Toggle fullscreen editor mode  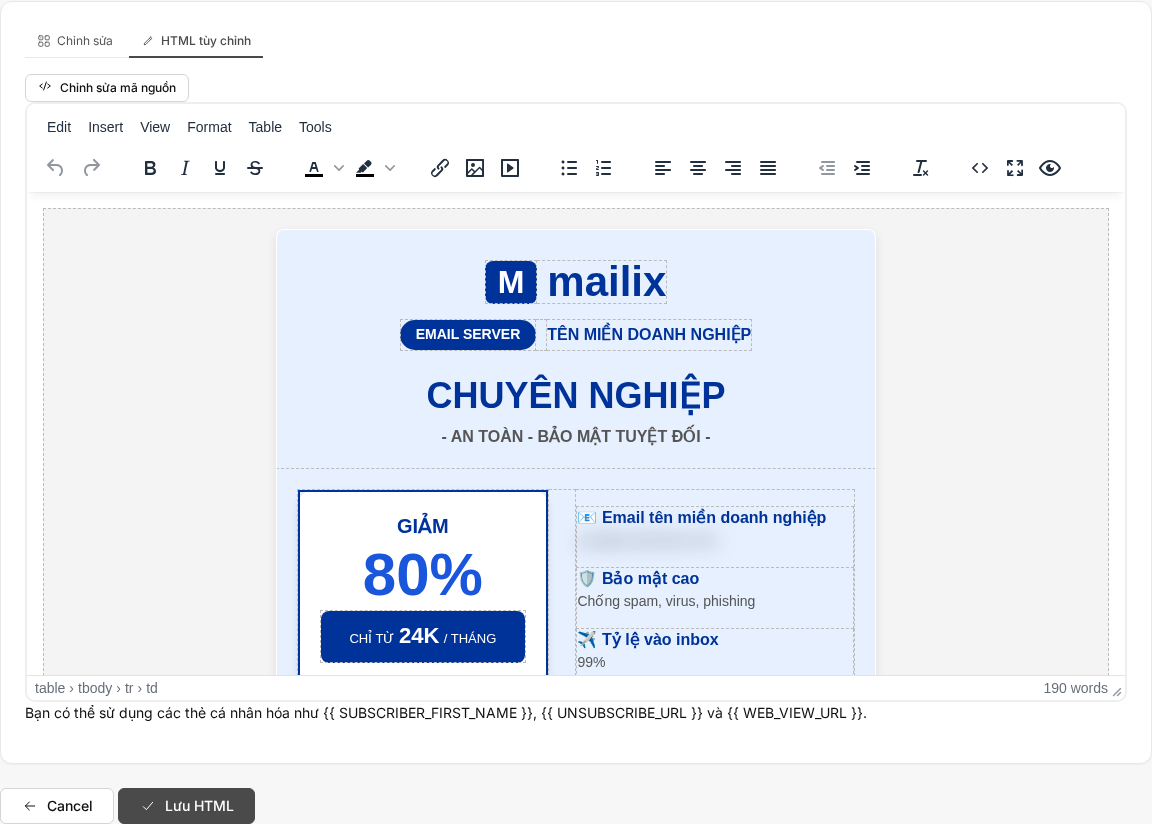pyautogui.click(x=1015, y=168)
